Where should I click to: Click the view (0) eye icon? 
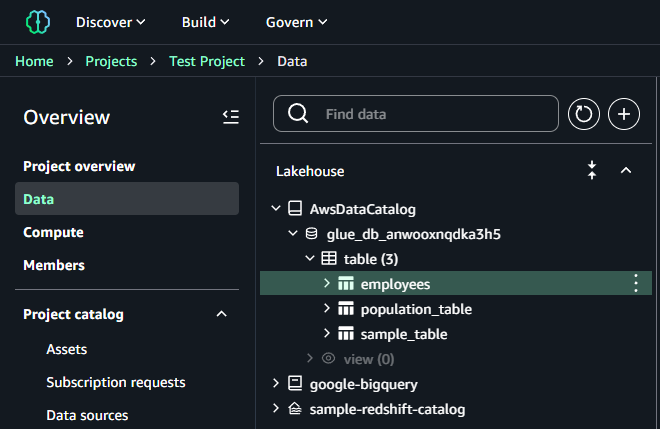click(x=329, y=358)
